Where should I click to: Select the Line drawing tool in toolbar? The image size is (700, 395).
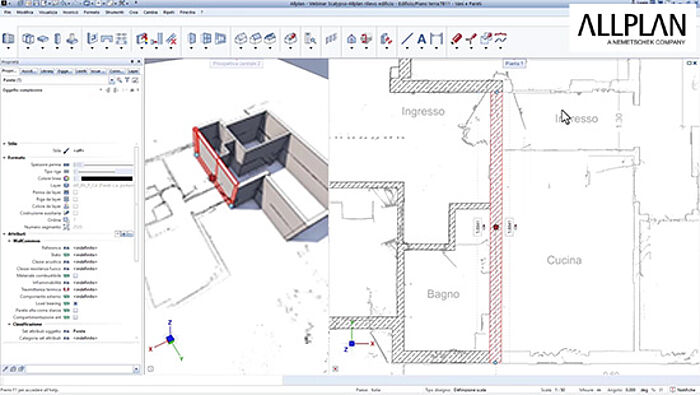[407, 39]
